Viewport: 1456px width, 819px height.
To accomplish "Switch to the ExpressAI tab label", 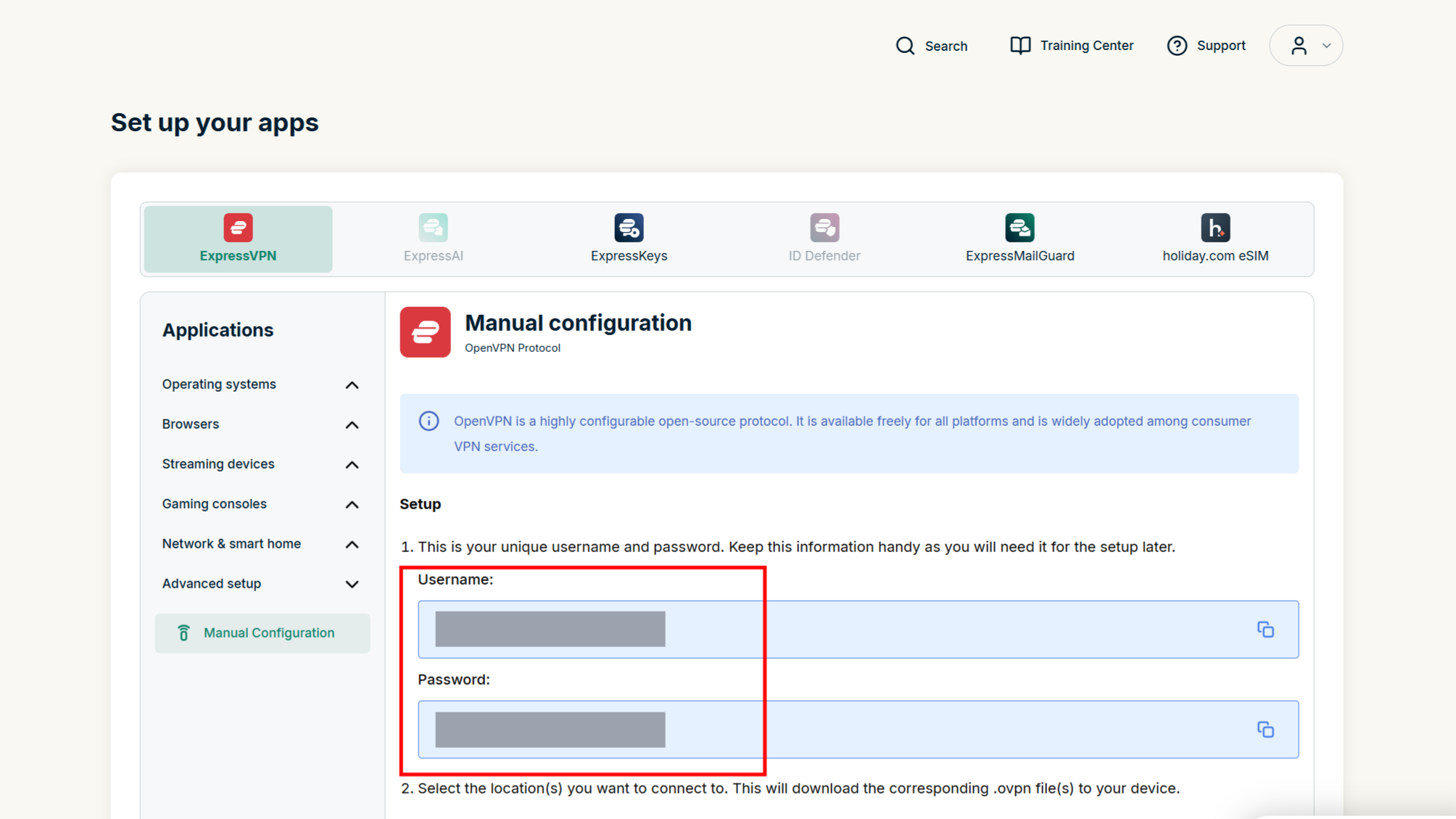I will click(434, 256).
